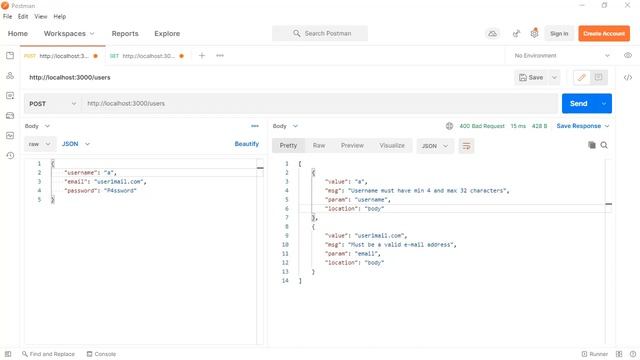Go to the Home tab
Image resolution: width=640 pixels, height=360 pixels.
(18, 33)
